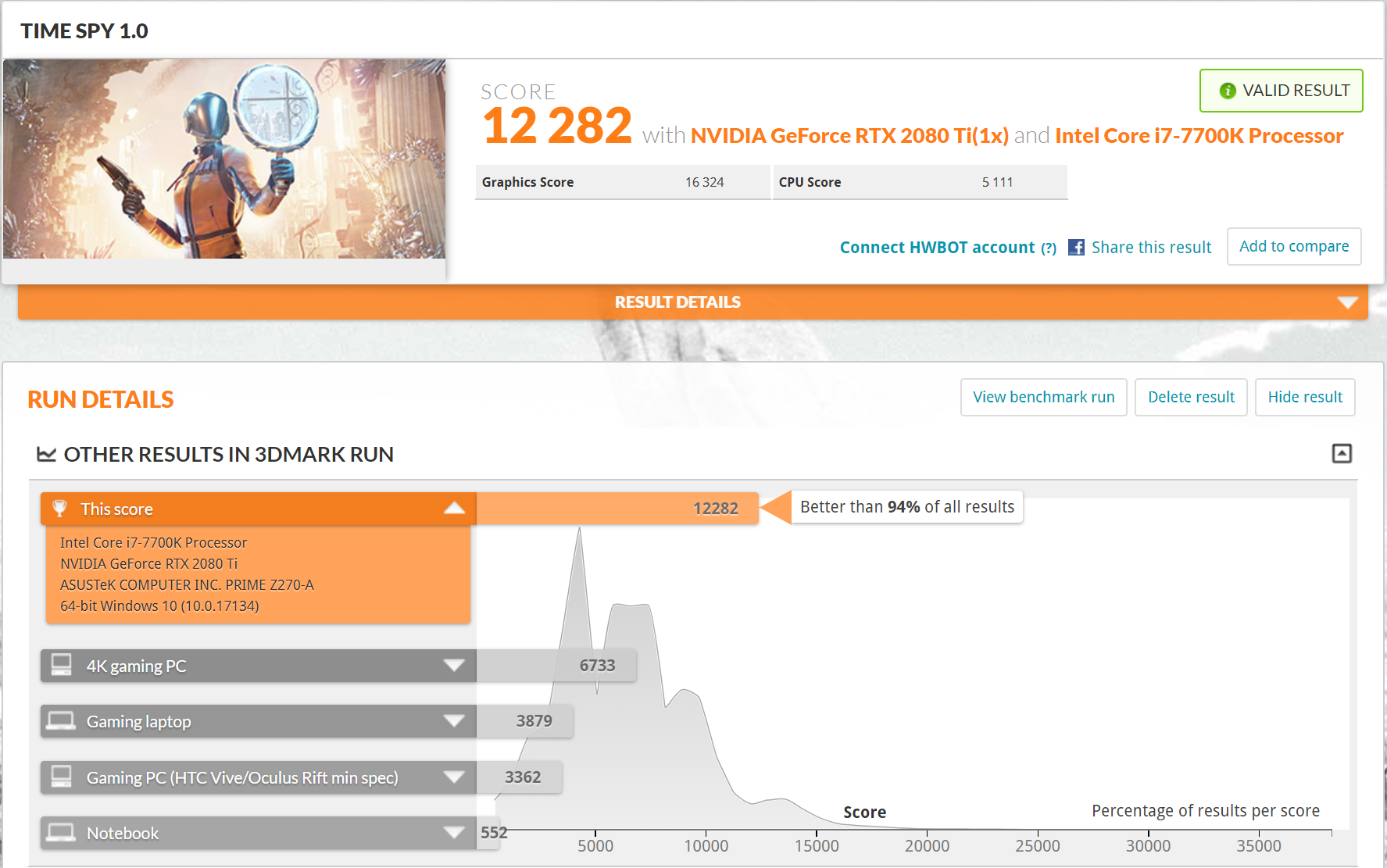Viewport: 1387px width, 868px height.
Task: Expand the Notebook row
Action: point(454,833)
